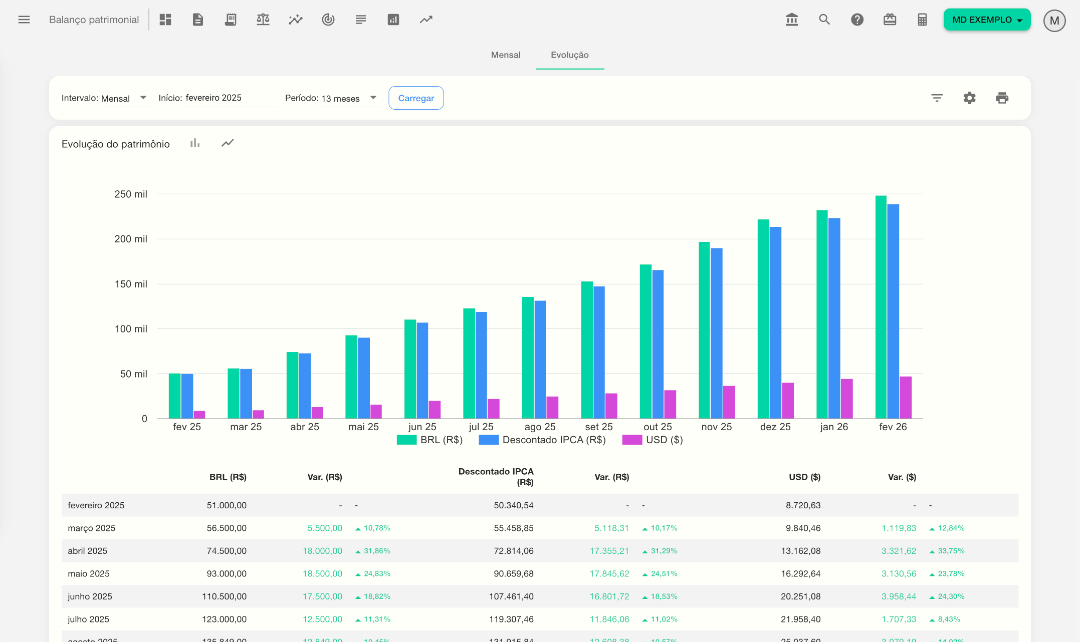Switch to the Mensal tab

[x=505, y=55]
